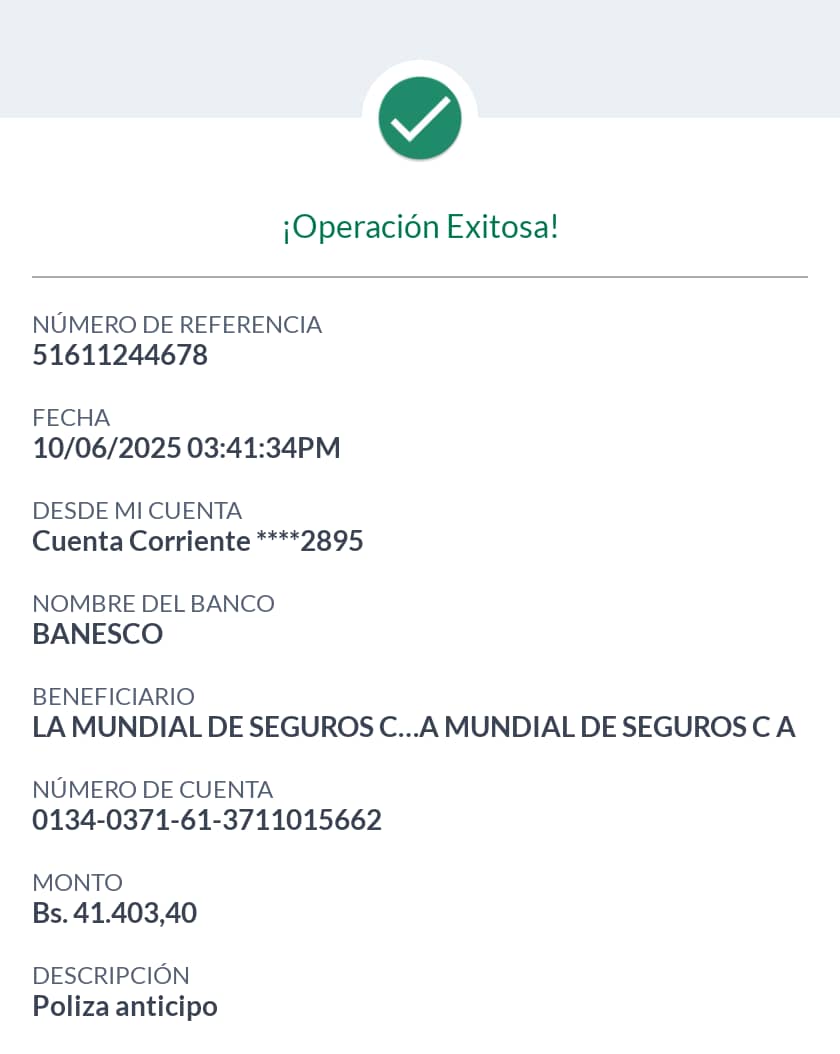Click the DESDE MI CUENTA label

tap(137, 510)
